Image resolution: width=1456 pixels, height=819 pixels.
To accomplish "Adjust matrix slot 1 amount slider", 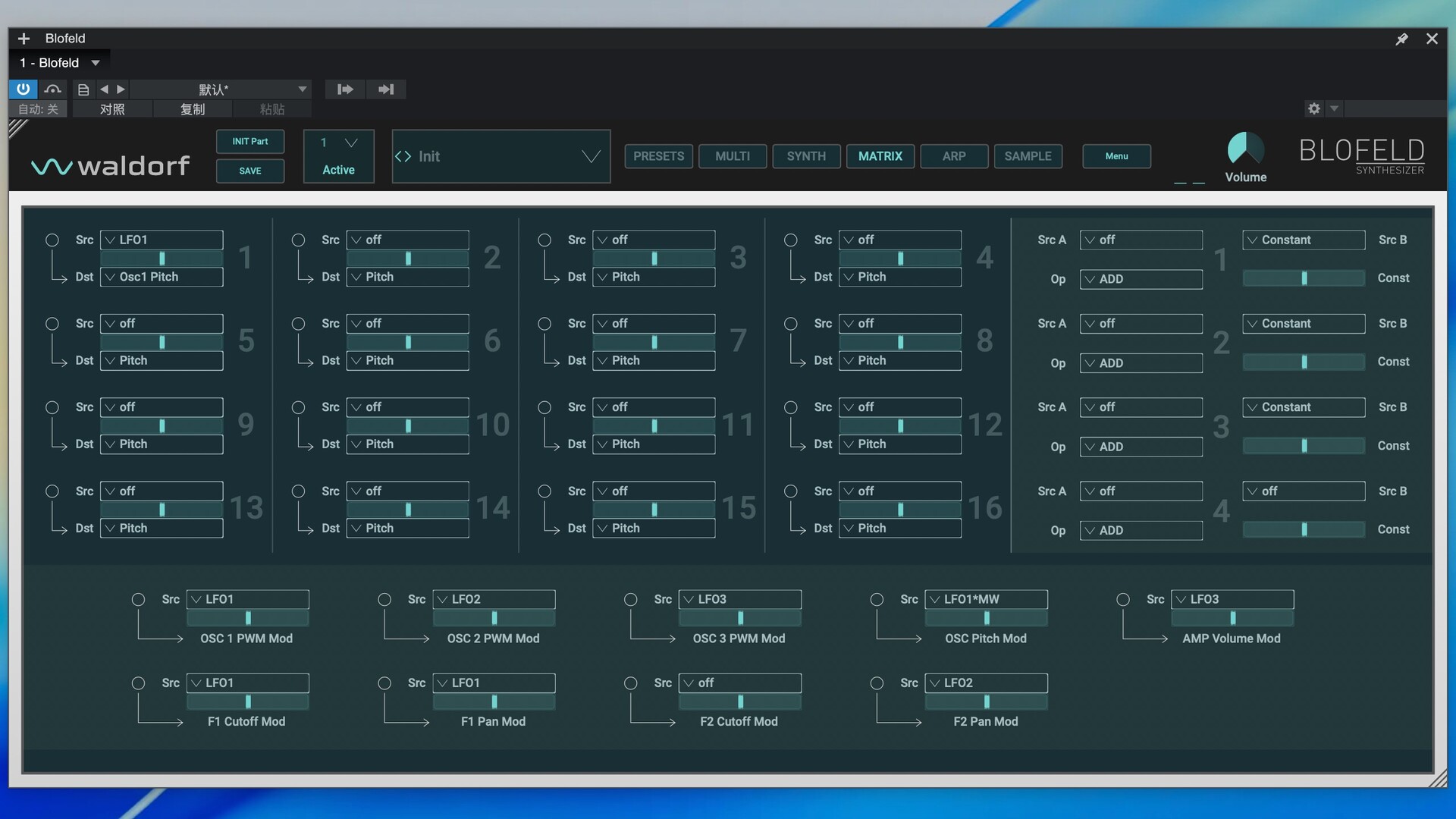I will 162,259.
